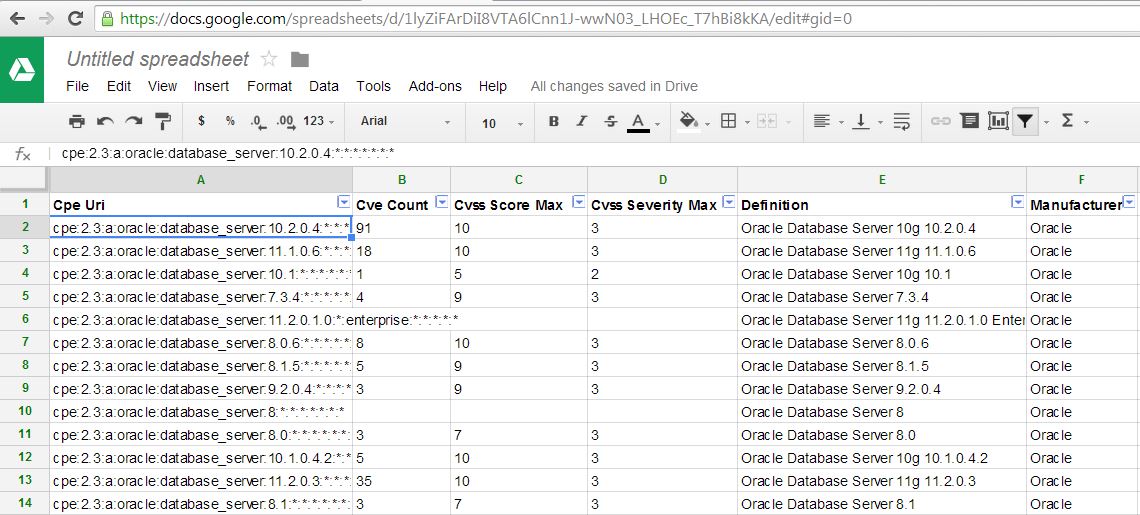The width and height of the screenshot is (1140, 515).
Task: Open the Tools menu
Action: [x=373, y=87]
